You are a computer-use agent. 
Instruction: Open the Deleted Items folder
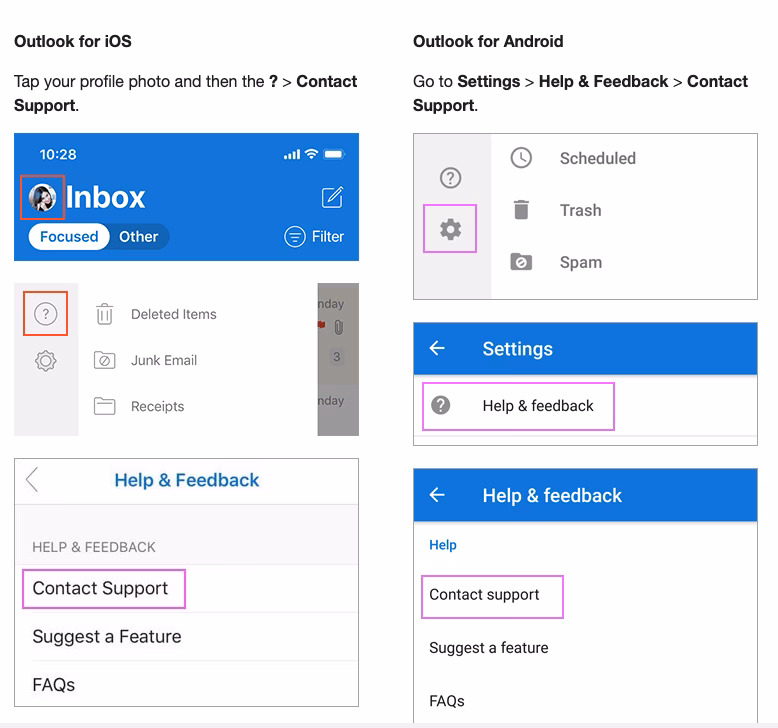click(x=173, y=314)
